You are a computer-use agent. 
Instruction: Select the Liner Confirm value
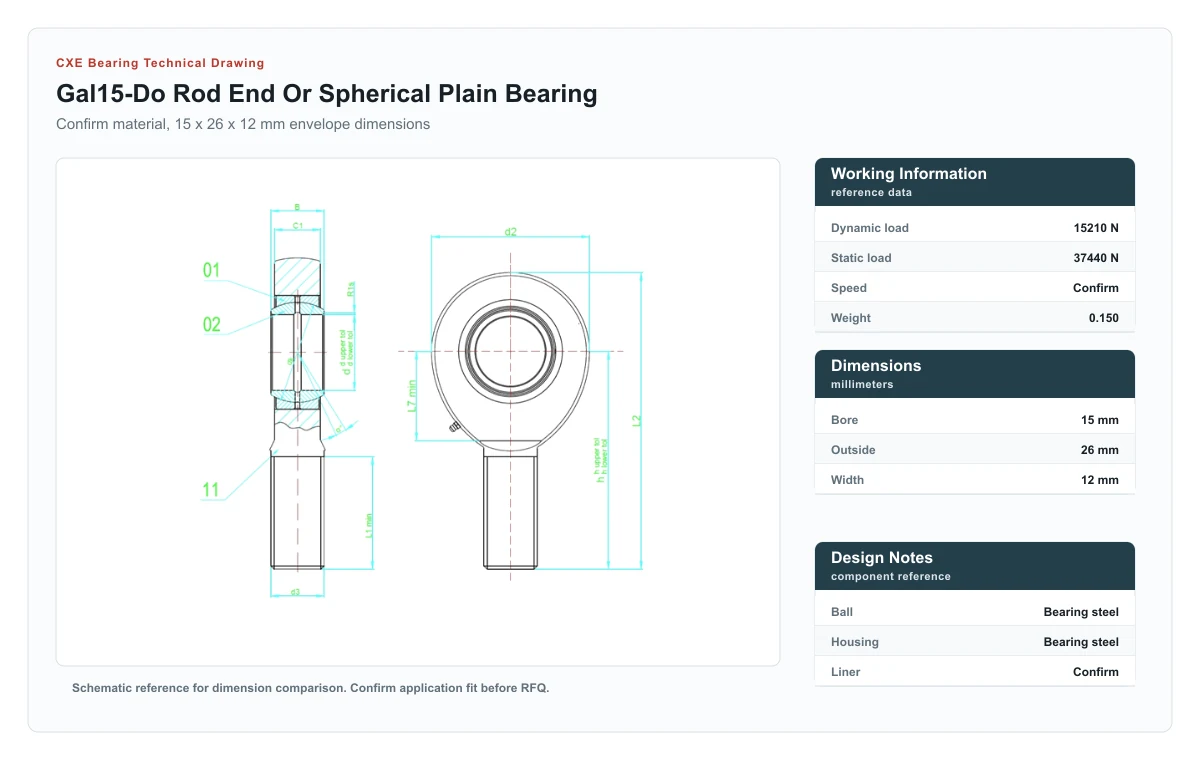pyautogui.click(x=1096, y=672)
